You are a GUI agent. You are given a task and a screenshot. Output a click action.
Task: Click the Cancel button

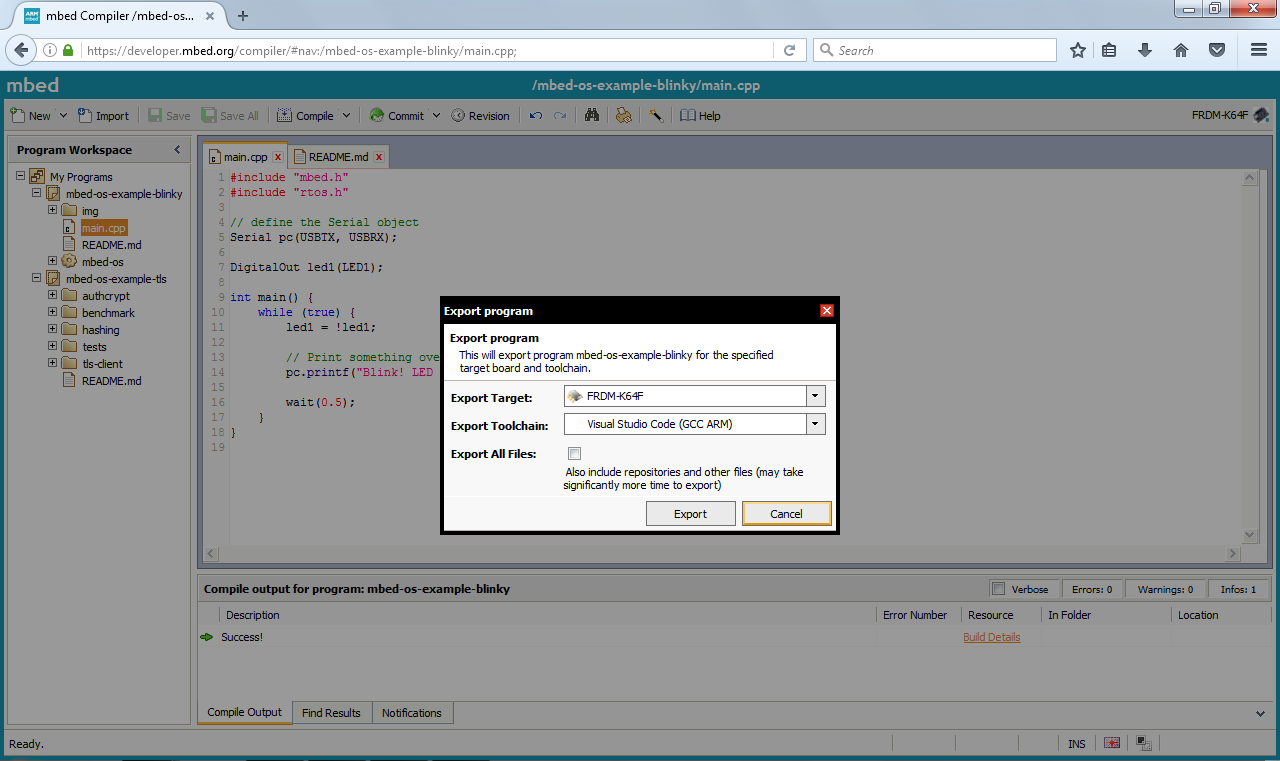(786, 514)
